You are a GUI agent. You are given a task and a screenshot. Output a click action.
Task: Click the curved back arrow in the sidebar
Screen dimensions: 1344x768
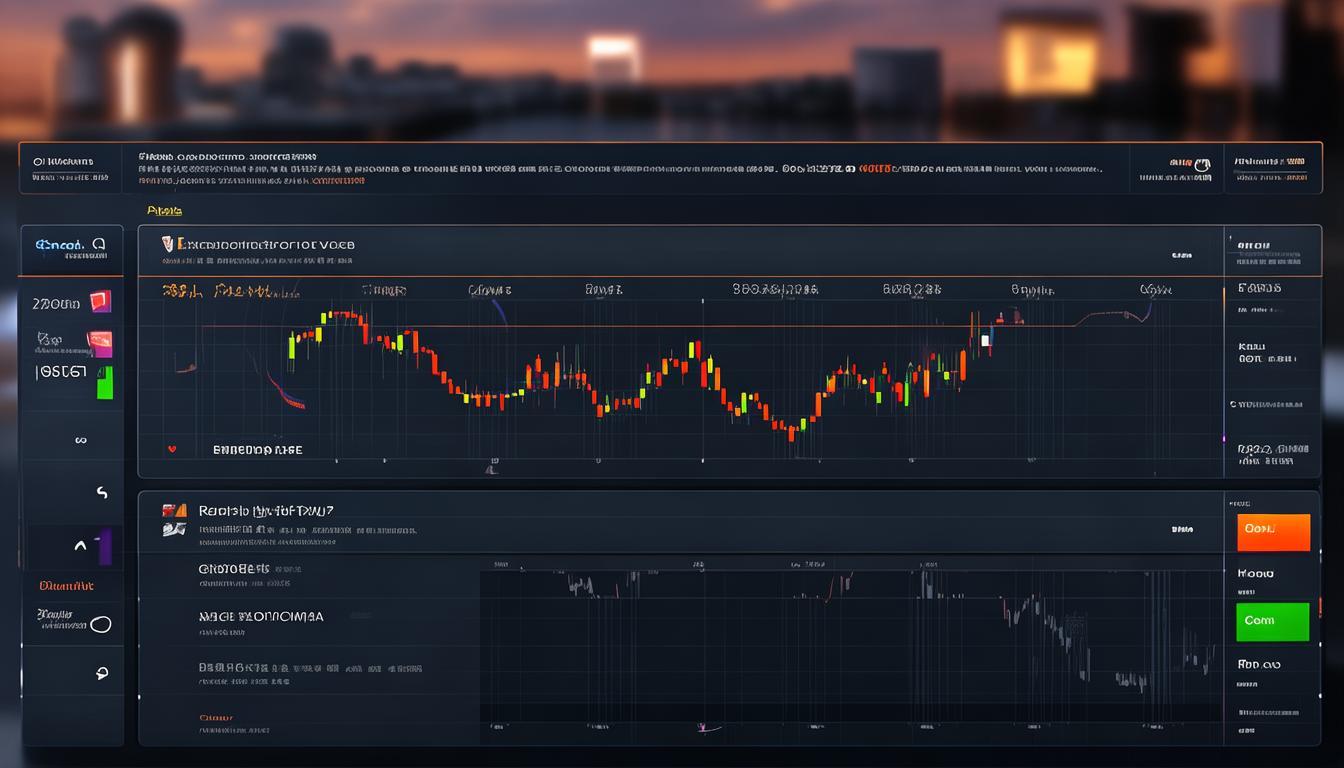[x=101, y=493]
